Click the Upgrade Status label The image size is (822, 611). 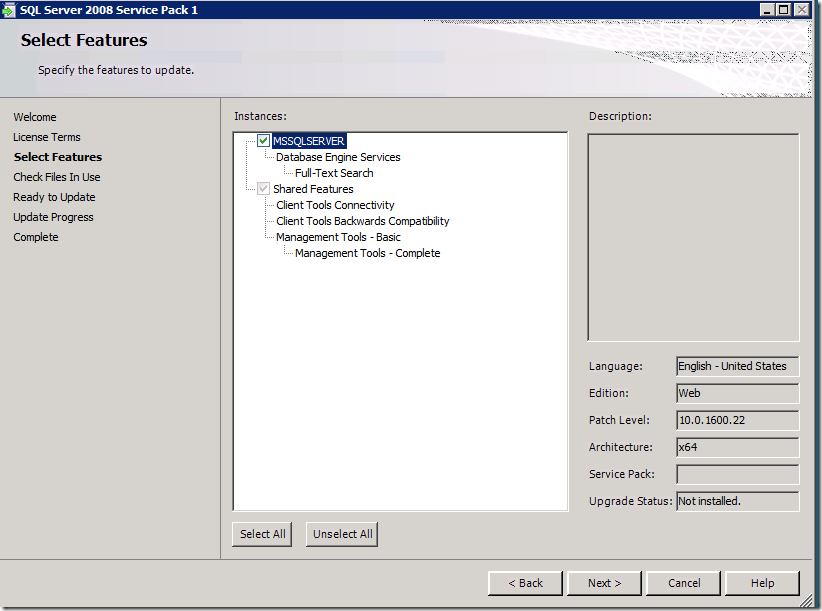[x=630, y=501]
